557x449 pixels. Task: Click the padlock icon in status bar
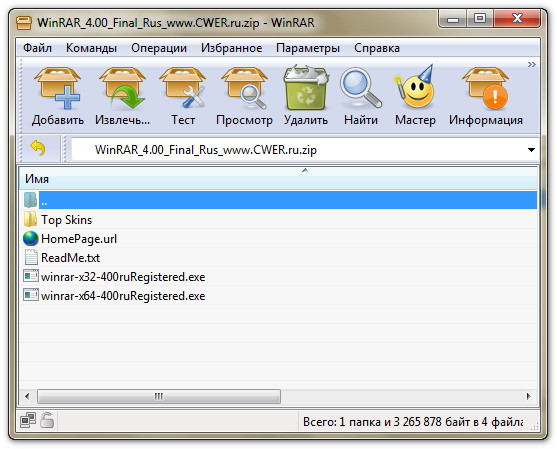[47, 421]
